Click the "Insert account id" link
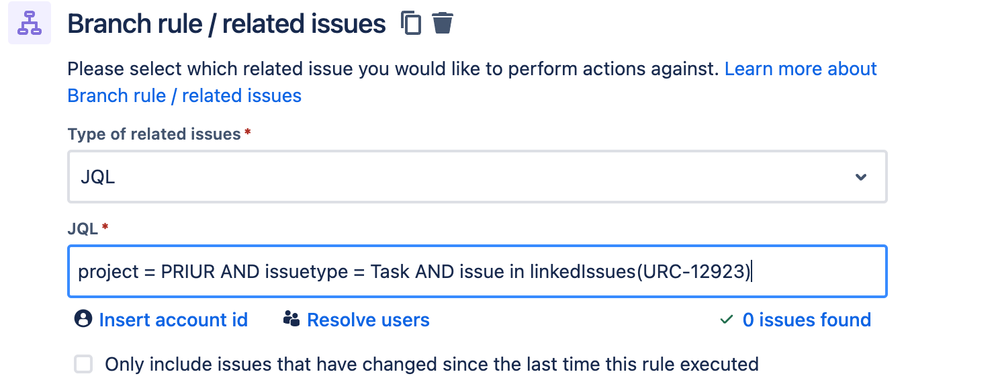 (173, 319)
